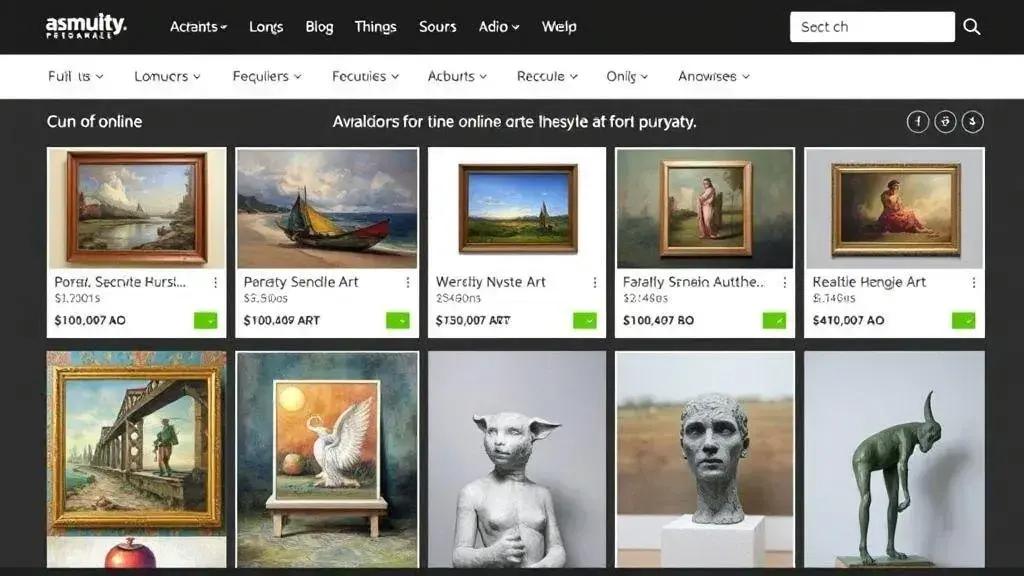Toggle green checkmark on Paraty Sendle Art
The width and height of the screenshot is (1024, 576).
pos(397,321)
